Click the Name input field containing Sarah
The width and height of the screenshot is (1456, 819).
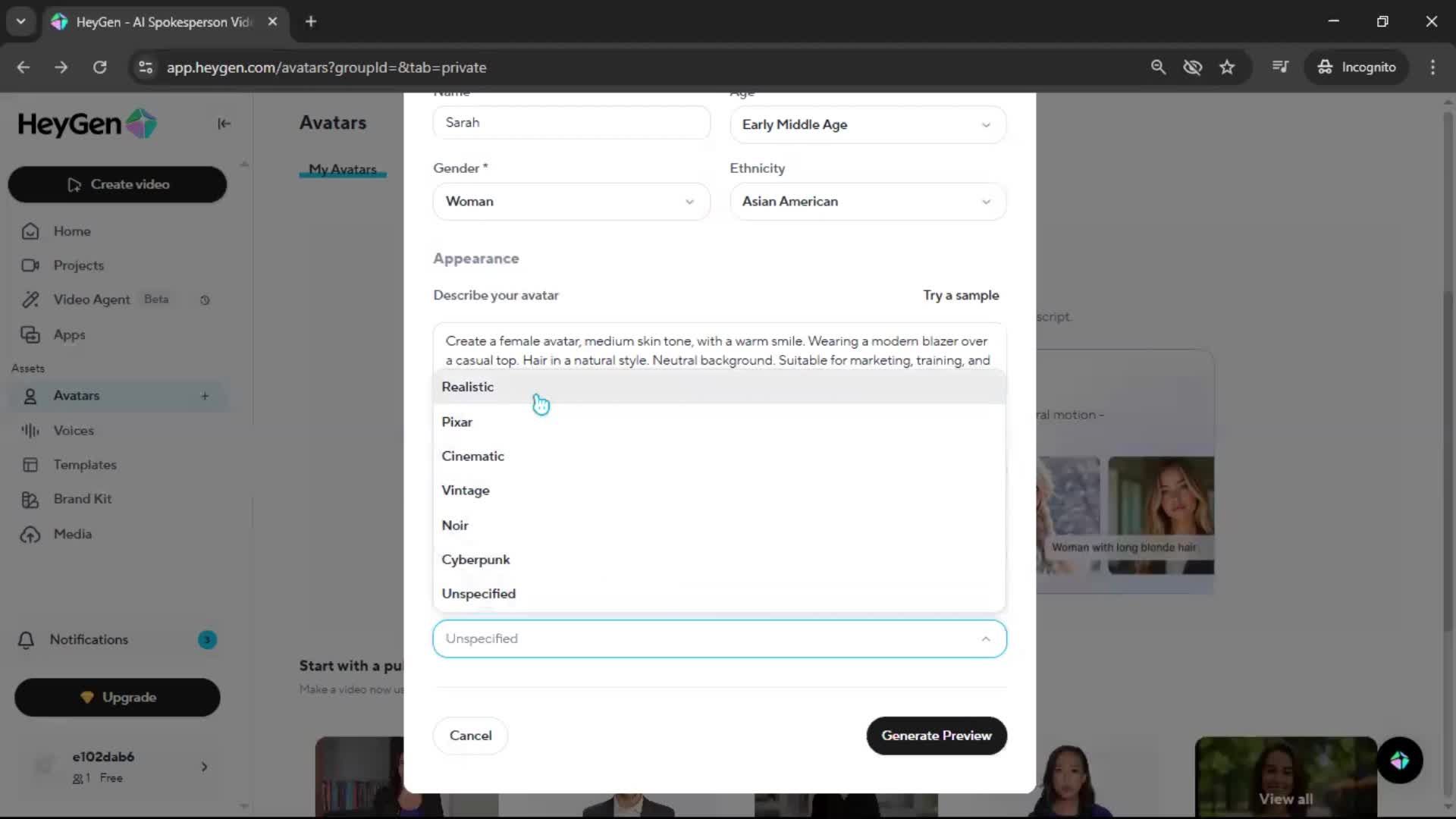click(570, 123)
